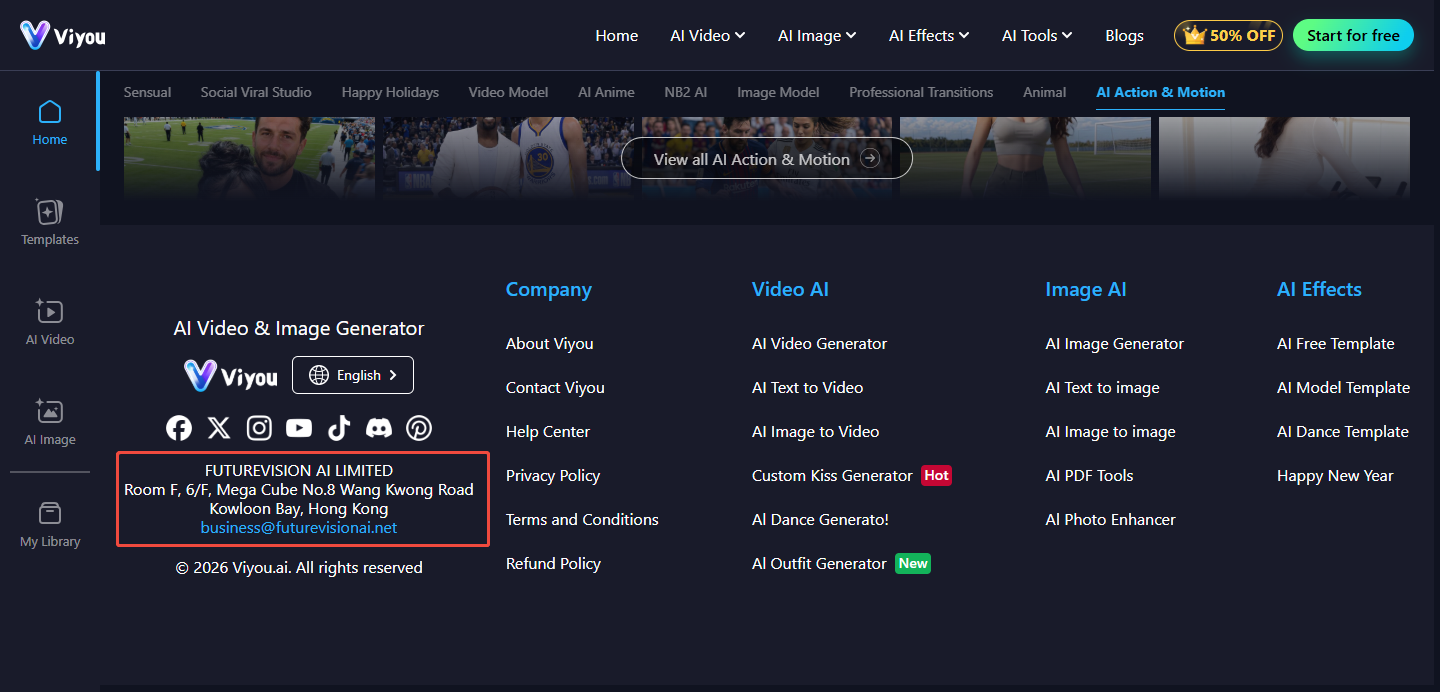Screen dimensions: 1440x692
Task: Click the 'FUTUREVISION AI LIMITED' text
Action: coord(299,470)
